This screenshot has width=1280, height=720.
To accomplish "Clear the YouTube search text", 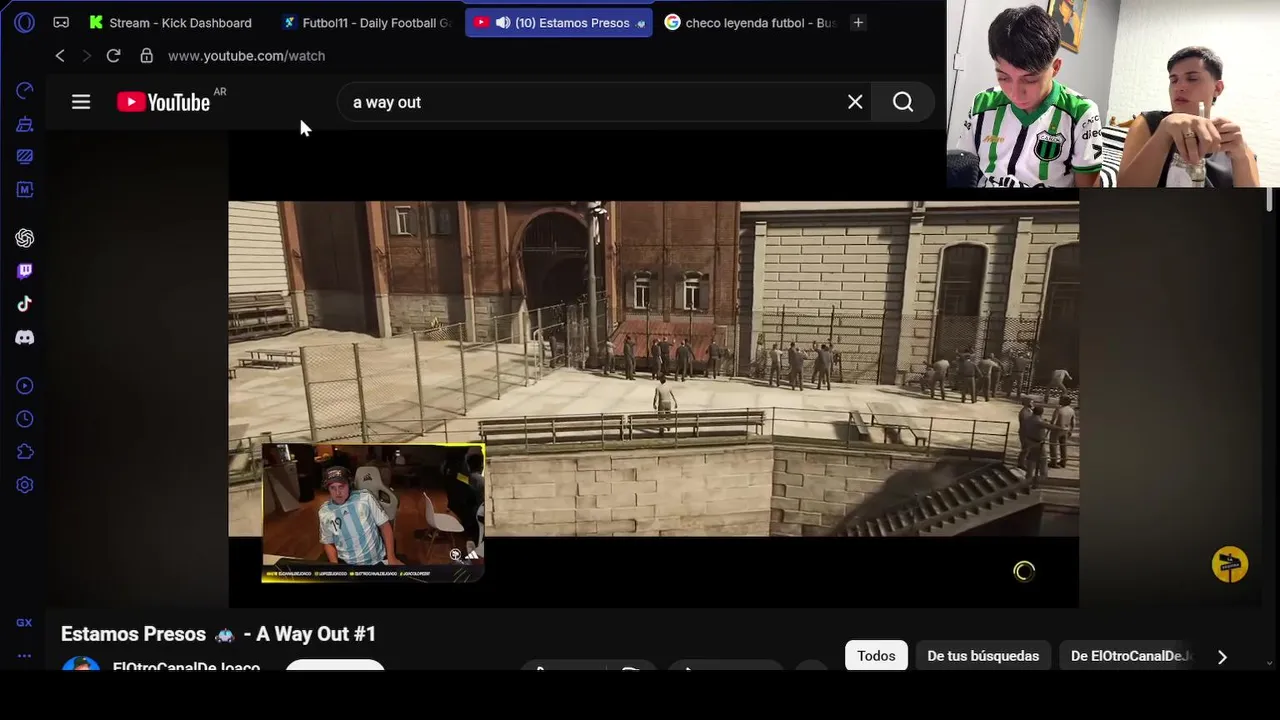I will point(855,102).
